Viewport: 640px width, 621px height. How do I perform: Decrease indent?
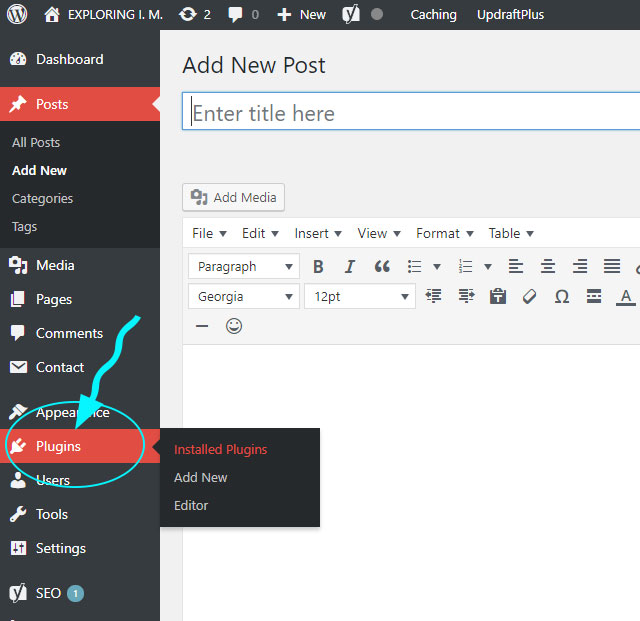click(x=433, y=296)
